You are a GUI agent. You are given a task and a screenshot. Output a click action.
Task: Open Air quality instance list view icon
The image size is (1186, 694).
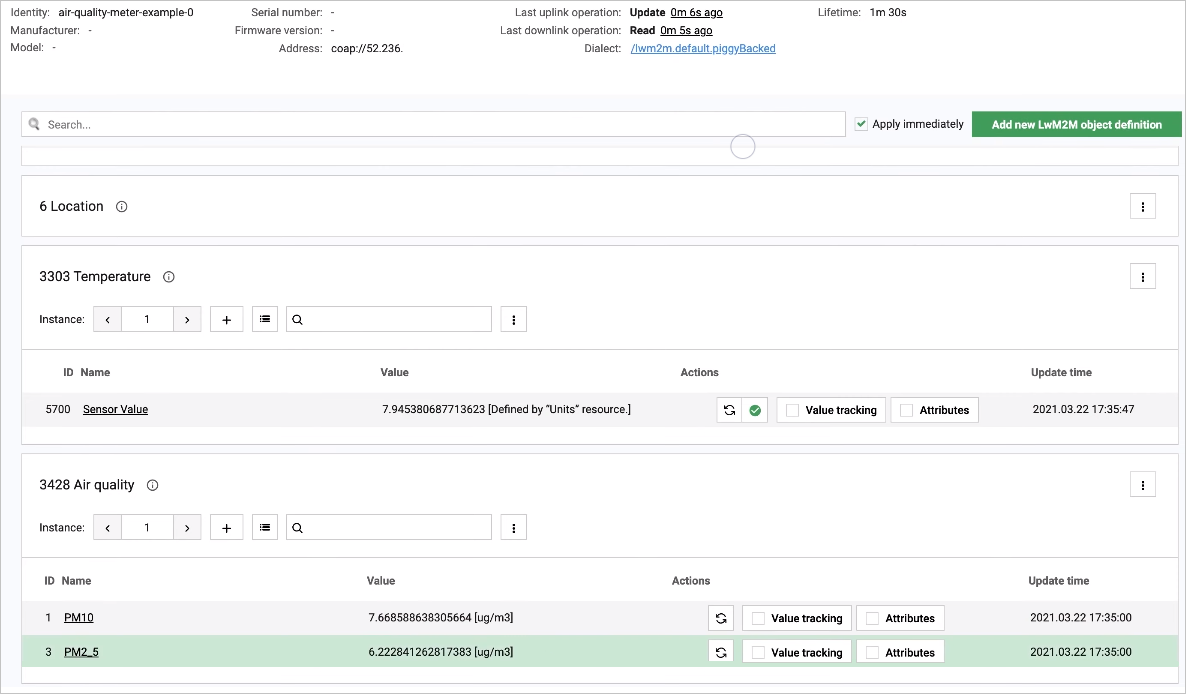point(265,528)
